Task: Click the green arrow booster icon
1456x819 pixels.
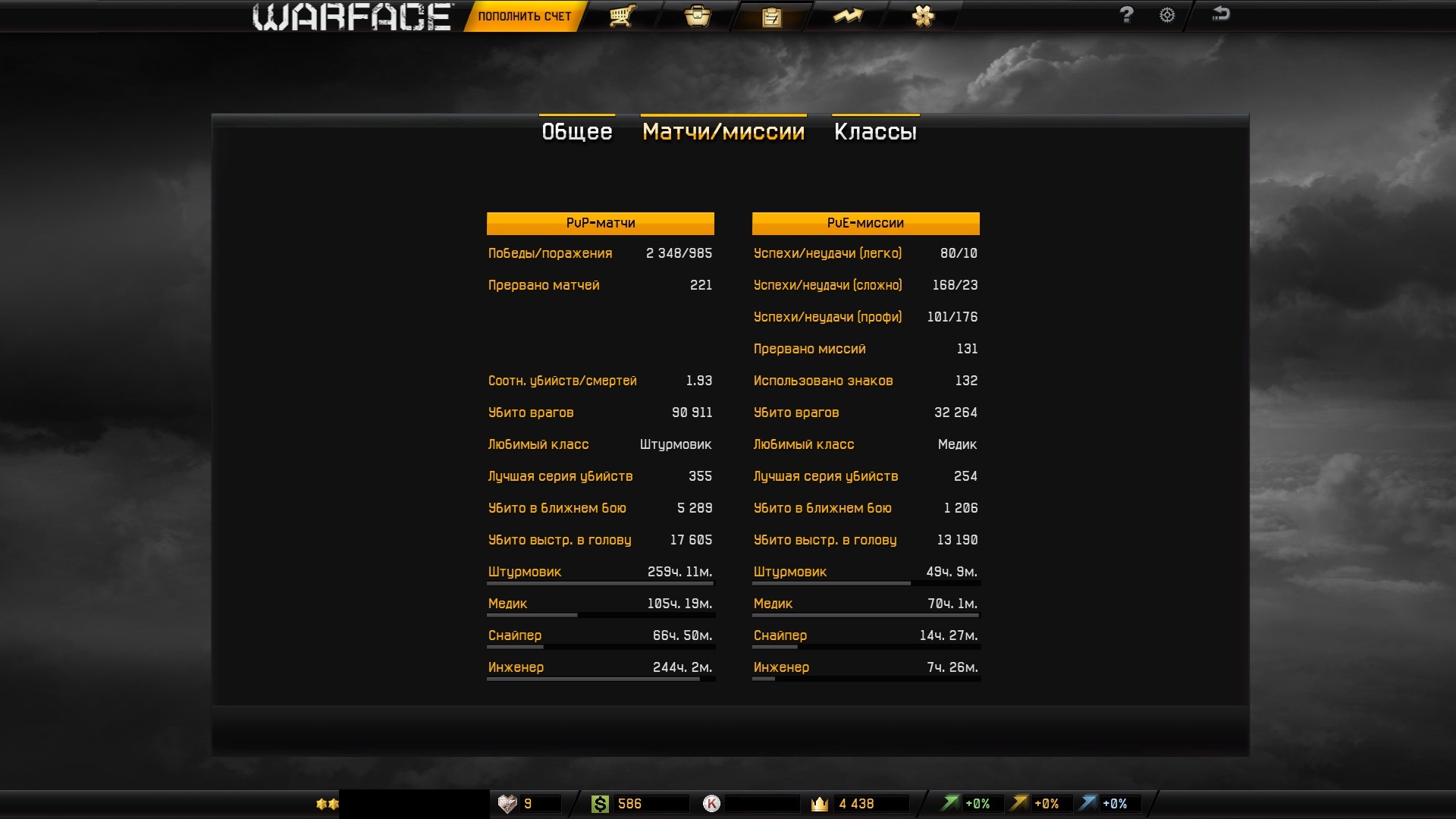Action: [949, 803]
